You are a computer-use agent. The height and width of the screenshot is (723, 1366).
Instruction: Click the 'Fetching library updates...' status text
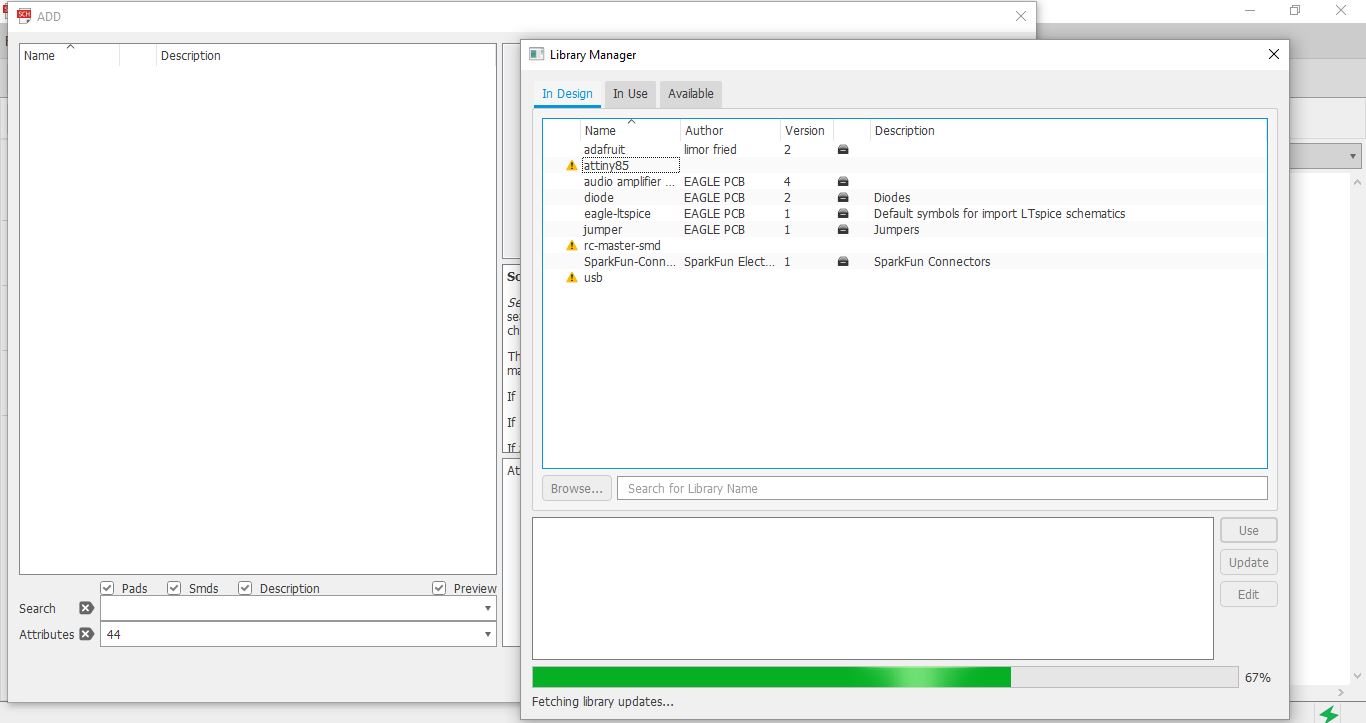(603, 702)
